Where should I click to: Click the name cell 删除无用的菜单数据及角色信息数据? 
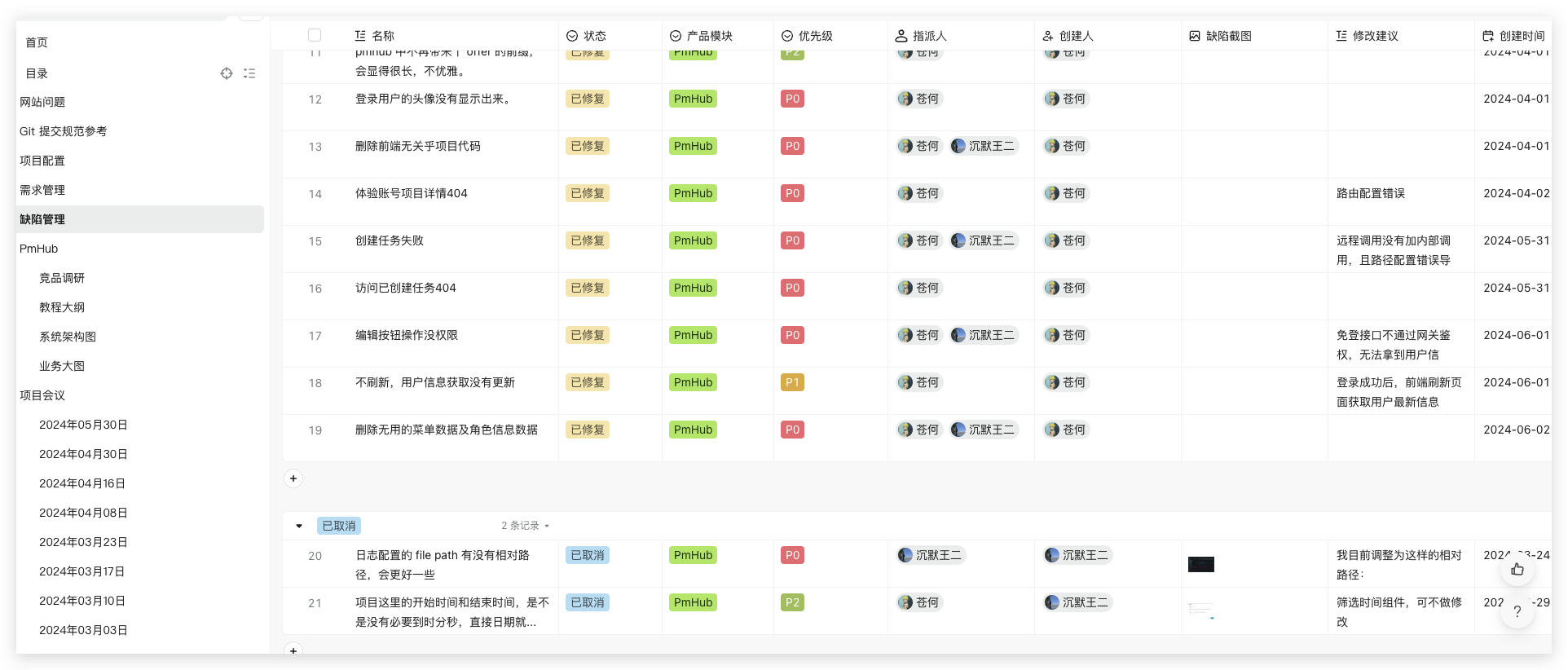pyautogui.click(x=447, y=430)
